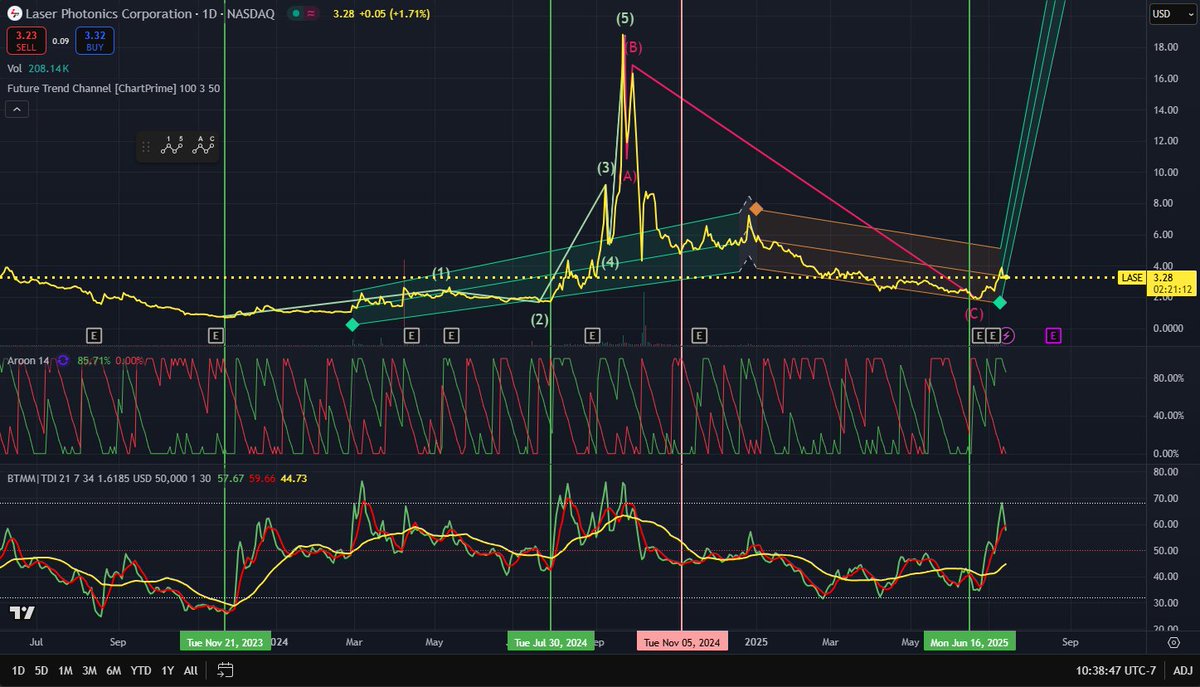Click the green market status dot
Image resolution: width=1200 pixels, height=687 pixels.
coord(295,14)
